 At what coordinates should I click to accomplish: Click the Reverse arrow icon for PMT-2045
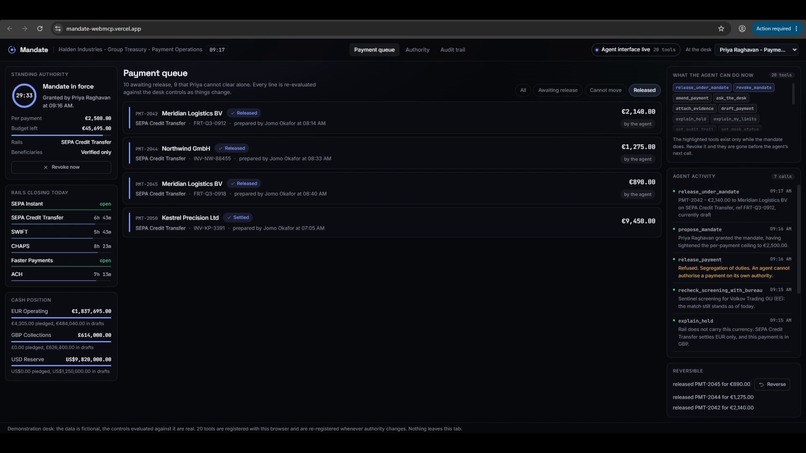[x=761, y=385]
